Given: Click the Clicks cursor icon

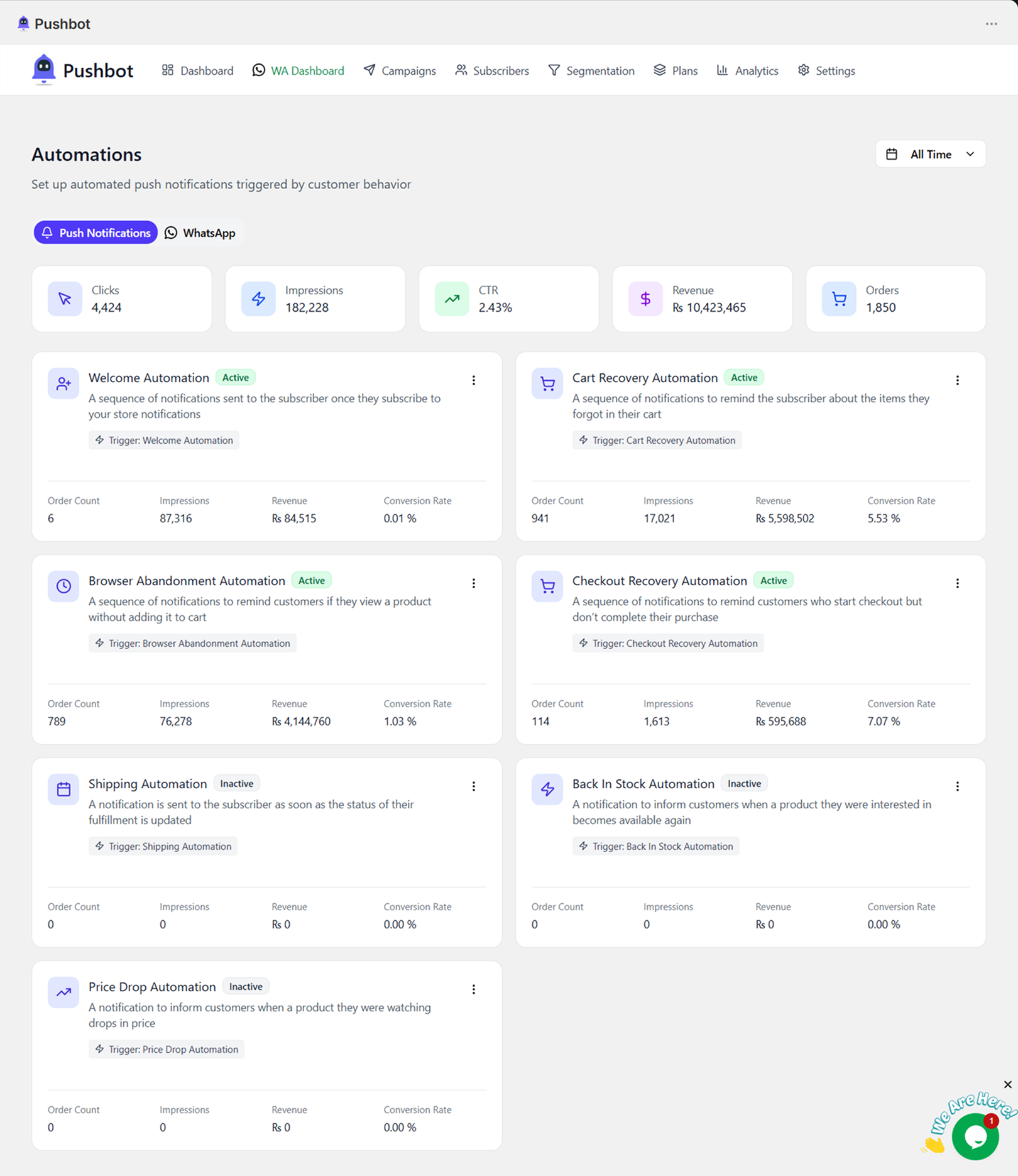Looking at the screenshot, I should [65, 299].
